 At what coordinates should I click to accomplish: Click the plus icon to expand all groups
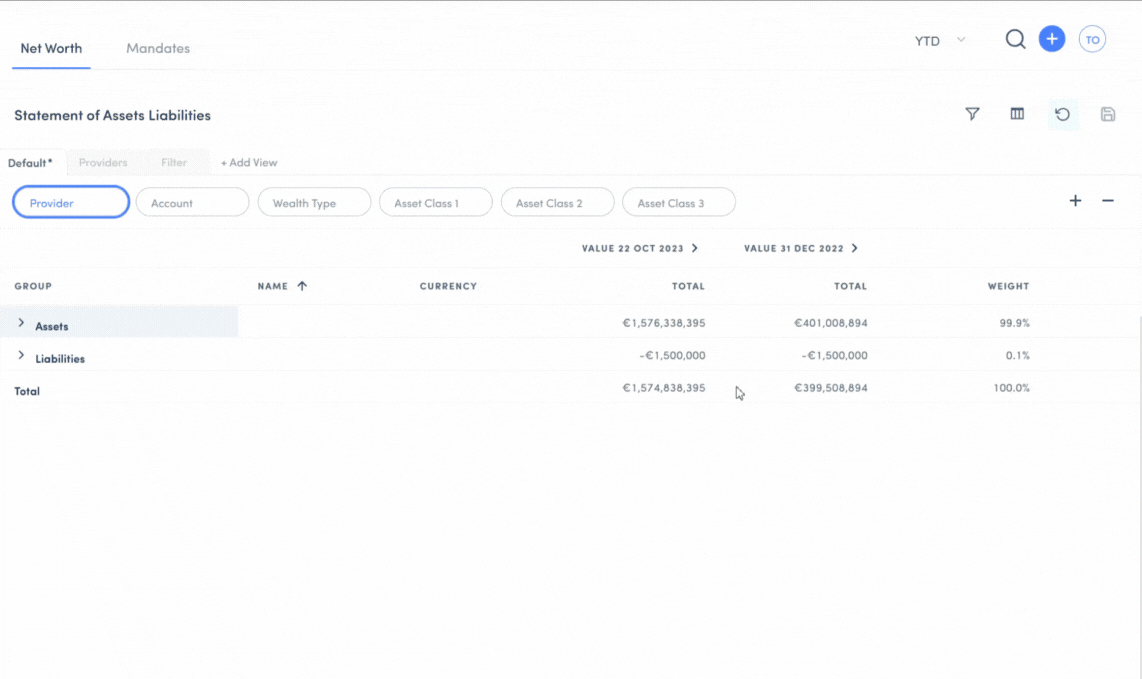tap(1075, 201)
